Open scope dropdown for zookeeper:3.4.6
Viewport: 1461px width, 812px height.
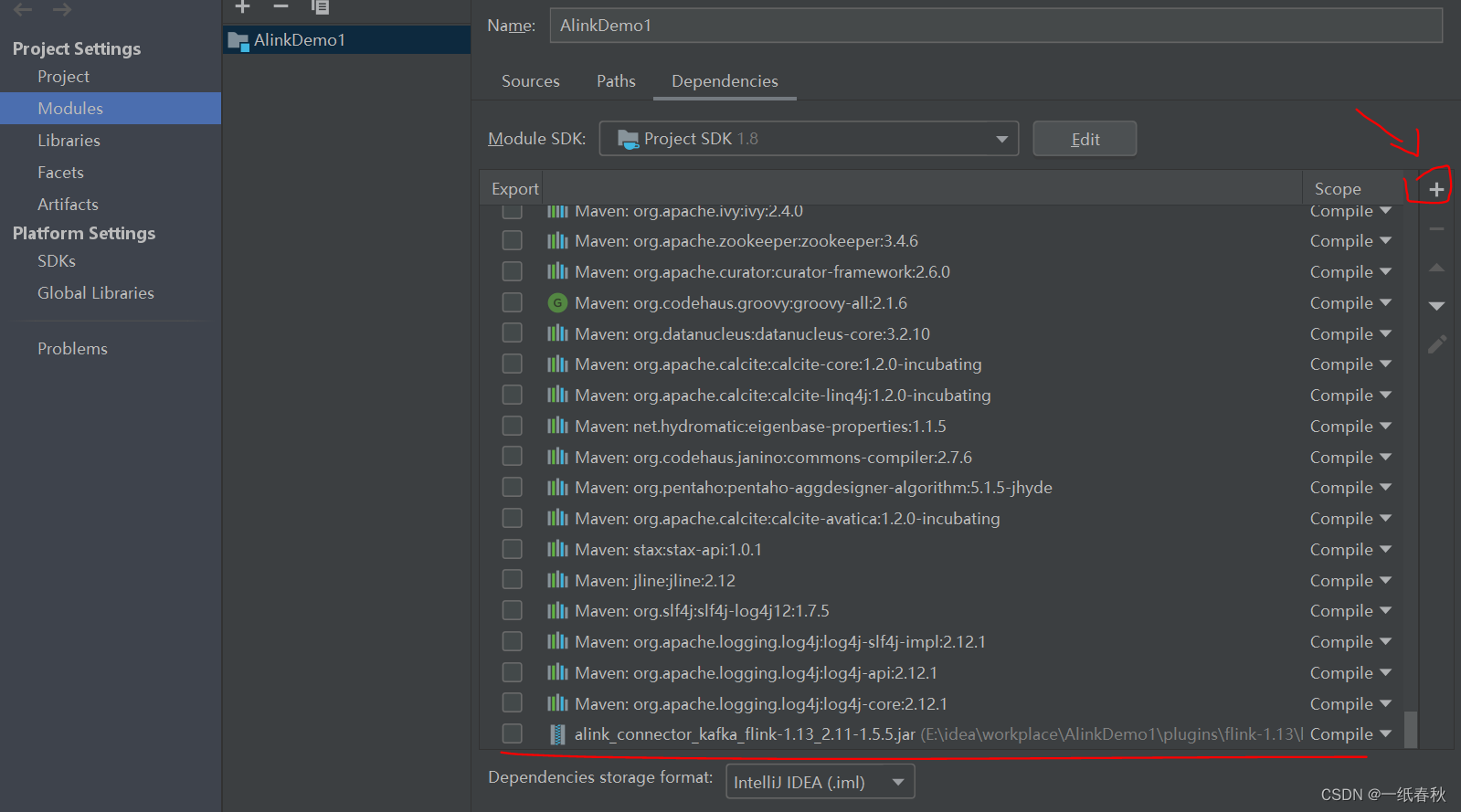click(1350, 241)
